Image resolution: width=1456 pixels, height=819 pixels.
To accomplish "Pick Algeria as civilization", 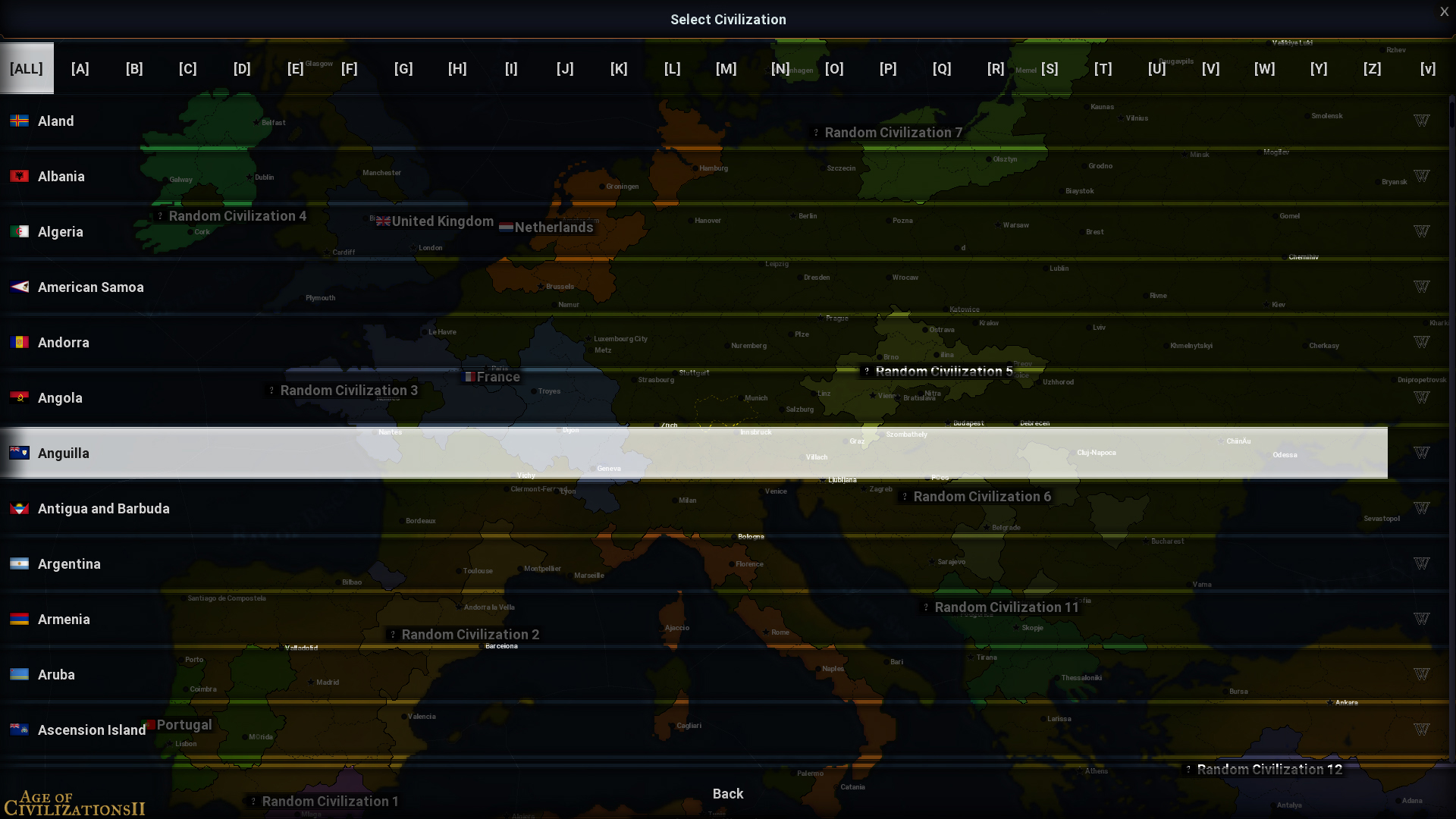I will (694, 231).
